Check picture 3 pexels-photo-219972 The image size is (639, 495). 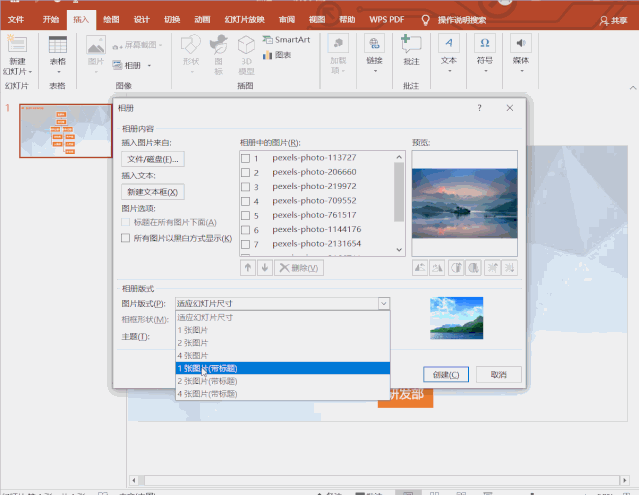tap(245, 187)
